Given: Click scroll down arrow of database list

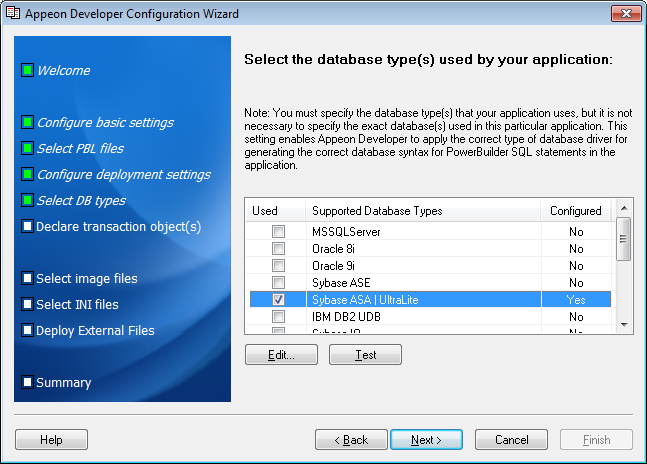Looking at the screenshot, I should [x=624, y=325].
